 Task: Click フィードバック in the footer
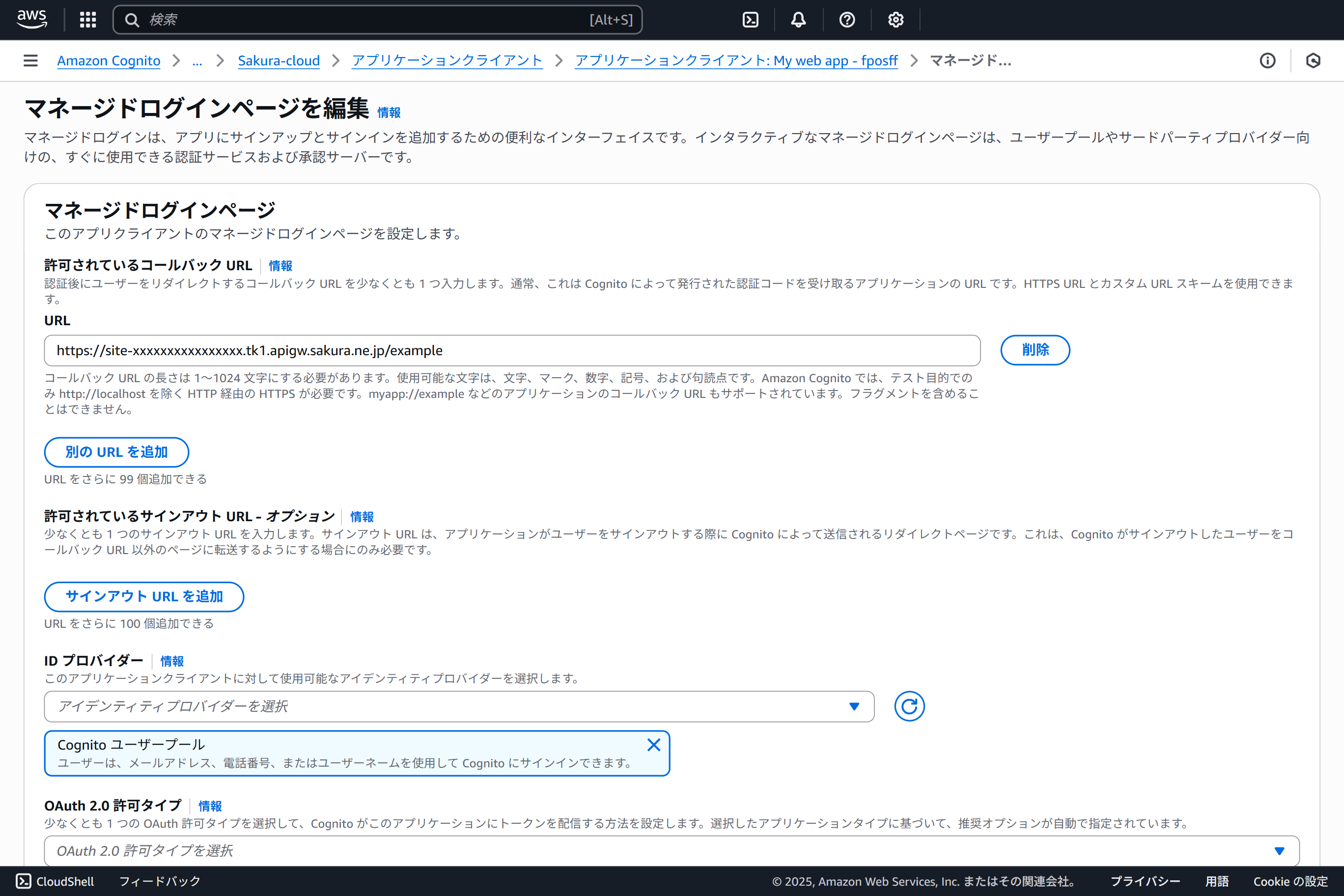click(160, 881)
